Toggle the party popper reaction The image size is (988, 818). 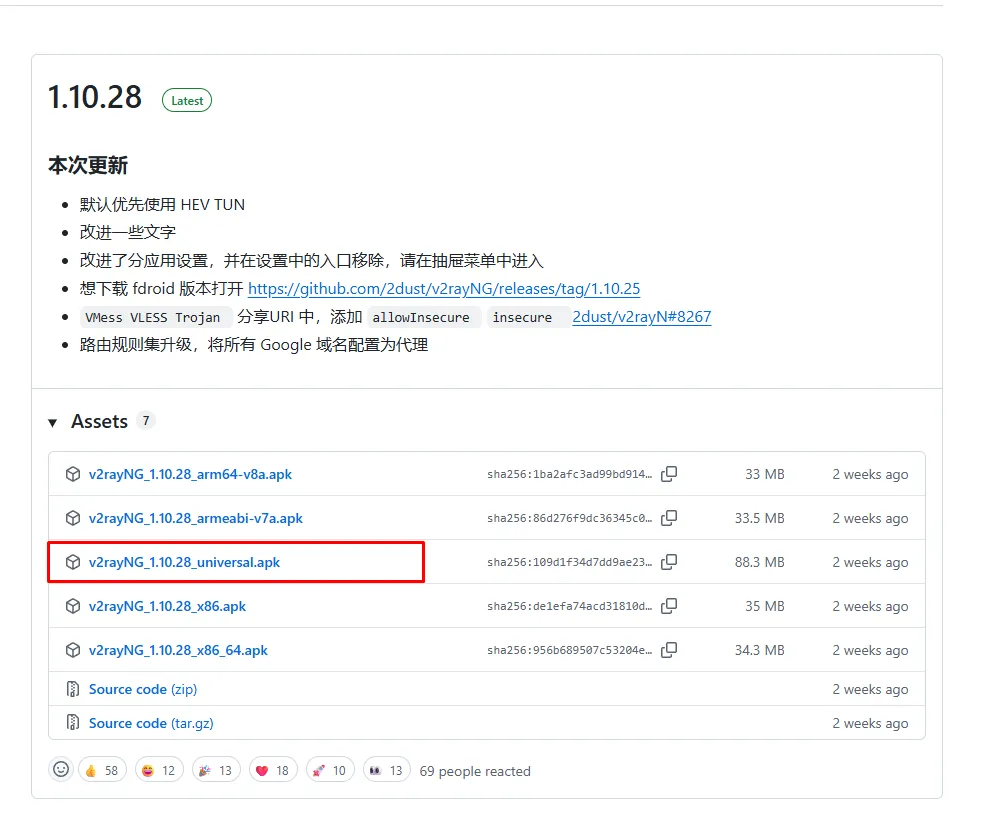point(215,770)
